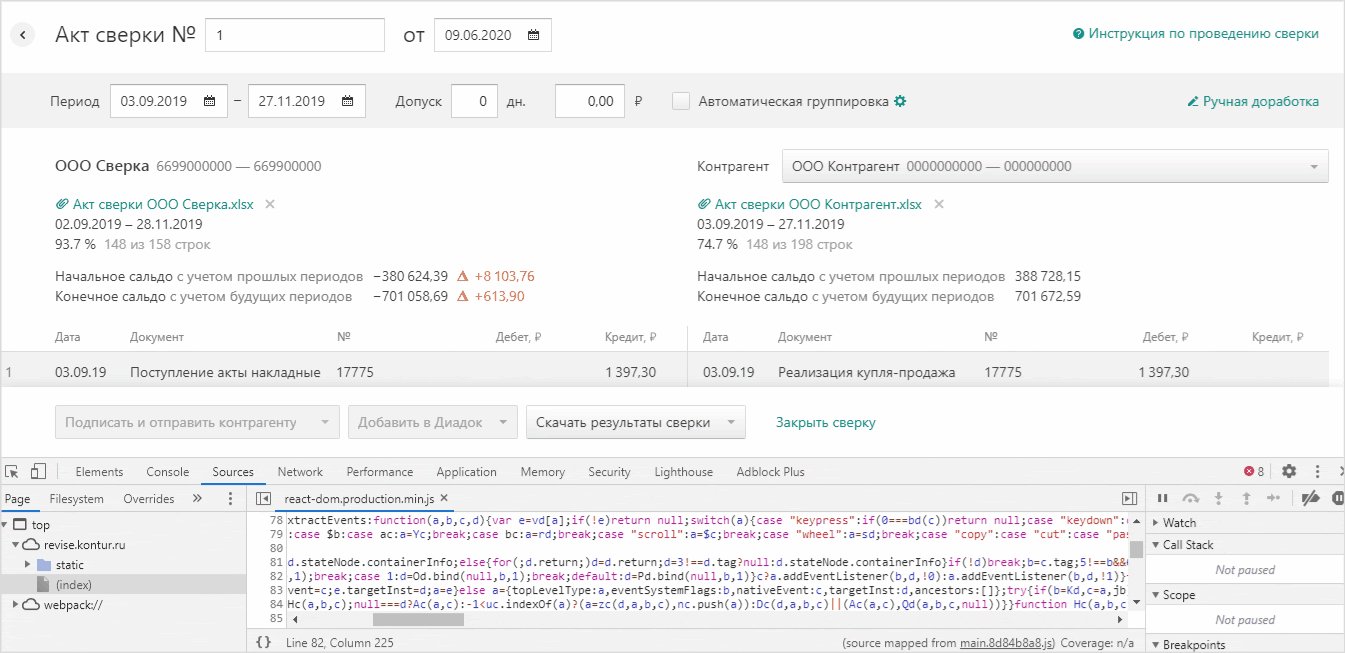1345x653 pixels.
Task: Remove the attached file Акт сверки ООО Контрагент.xlsx
Action: click(x=938, y=204)
